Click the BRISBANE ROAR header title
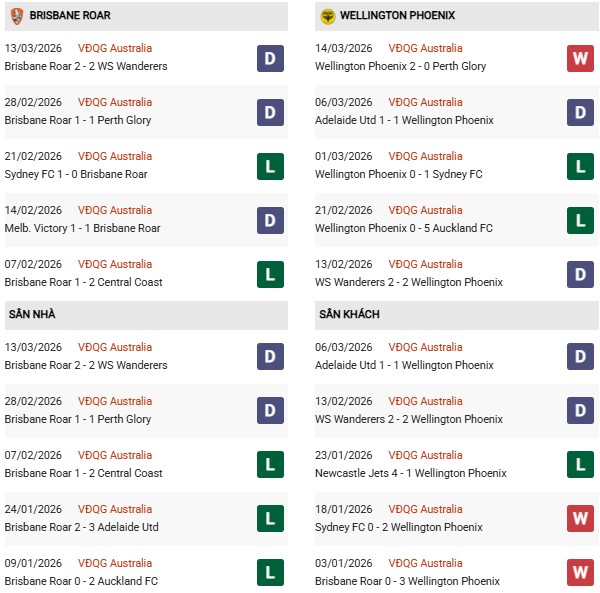Viewport: 600px width, 593px height. click(x=70, y=16)
